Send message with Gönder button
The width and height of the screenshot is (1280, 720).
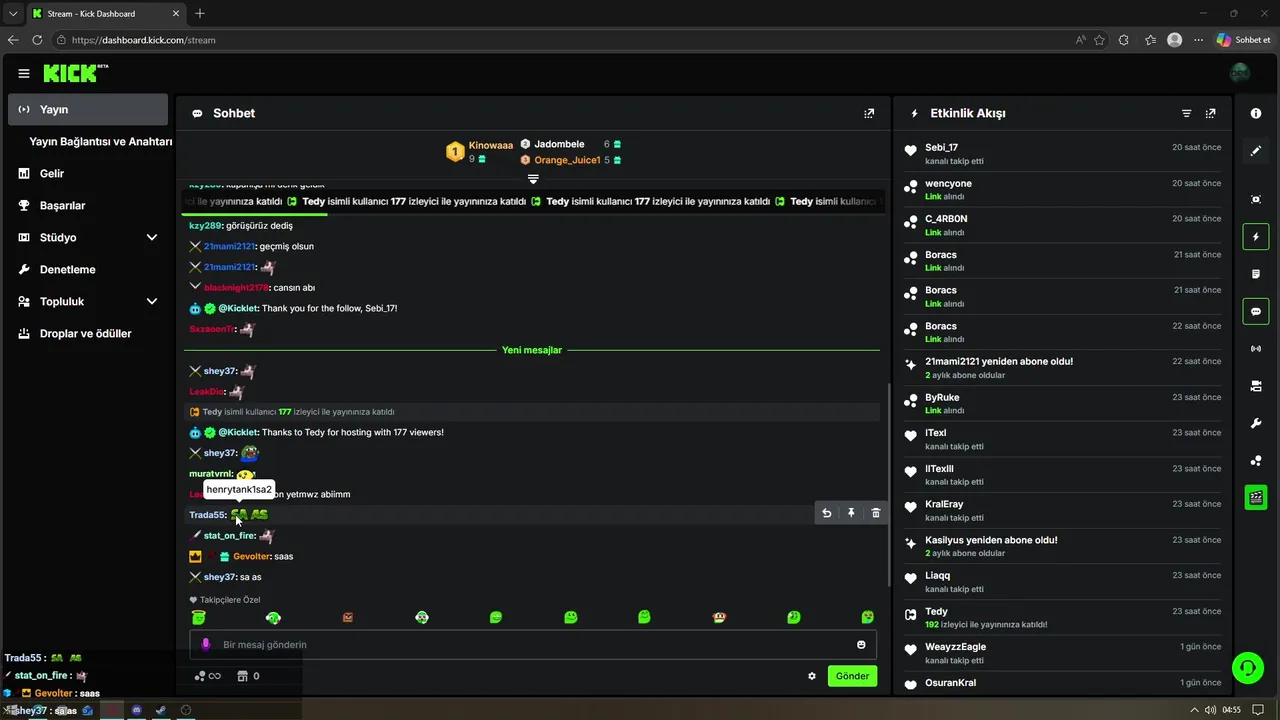pyautogui.click(x=852, y=676)
